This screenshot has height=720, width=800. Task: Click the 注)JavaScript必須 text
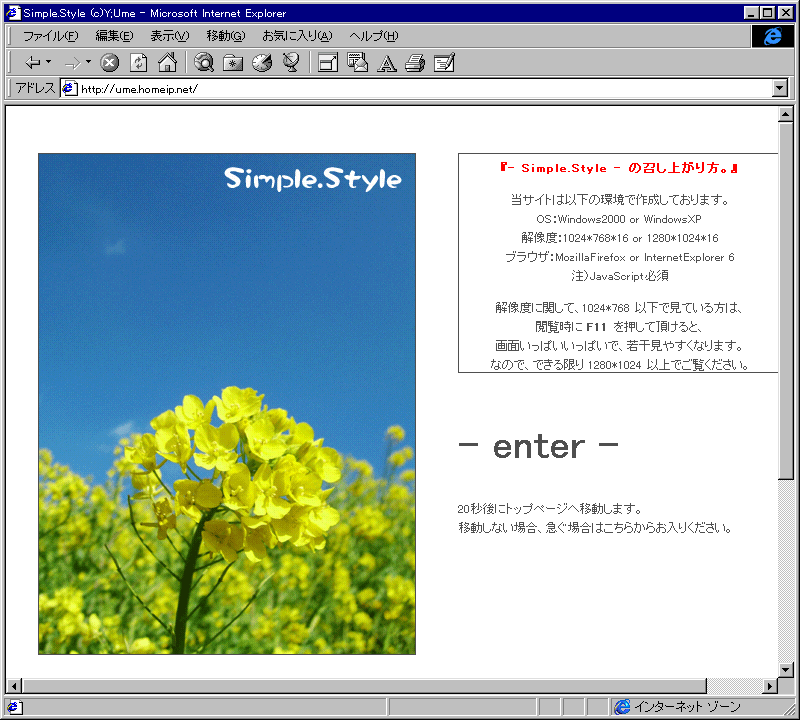tap(619, 276)
